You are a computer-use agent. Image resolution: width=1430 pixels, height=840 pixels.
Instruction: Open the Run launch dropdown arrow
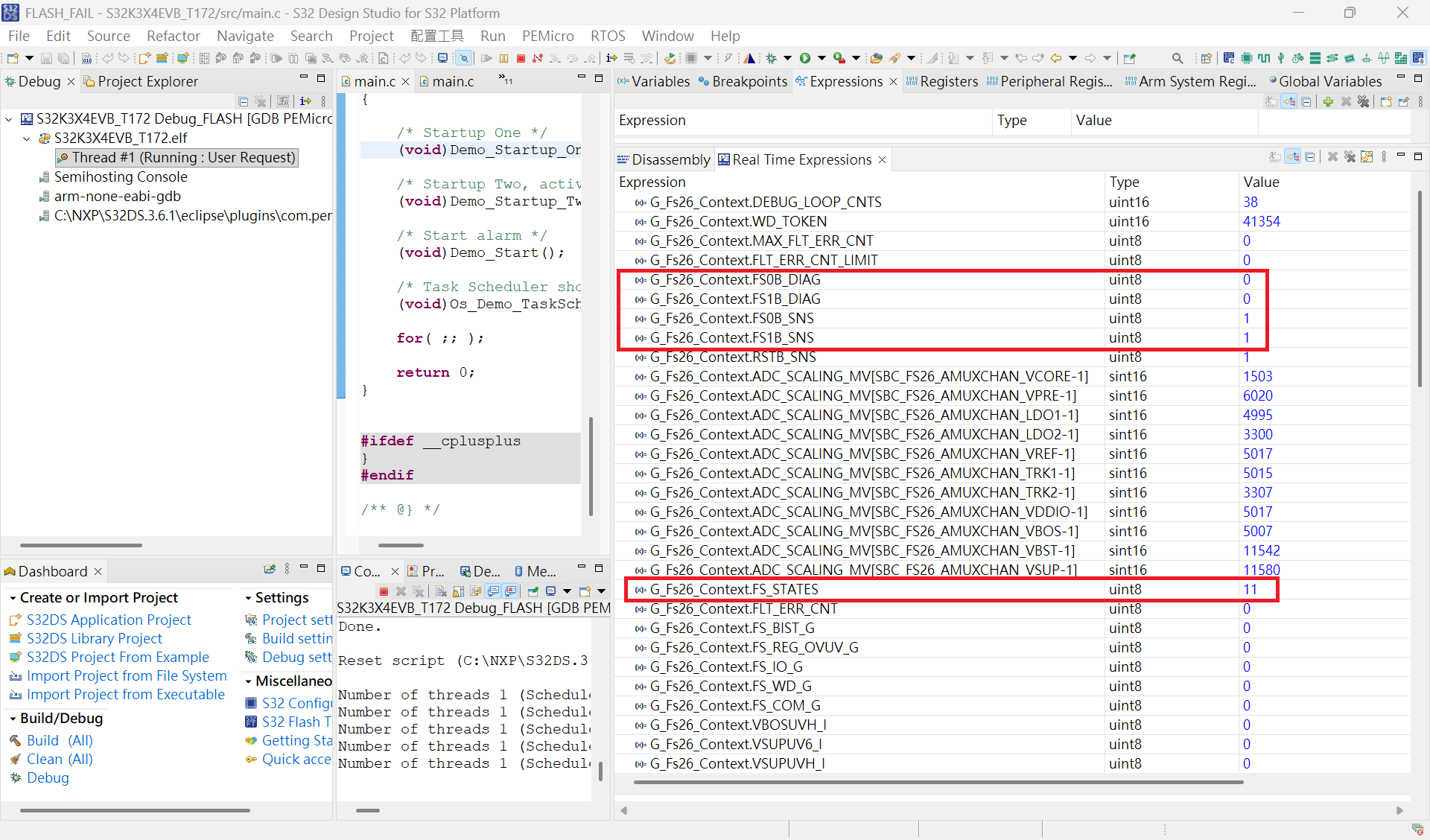pos(822,58)
